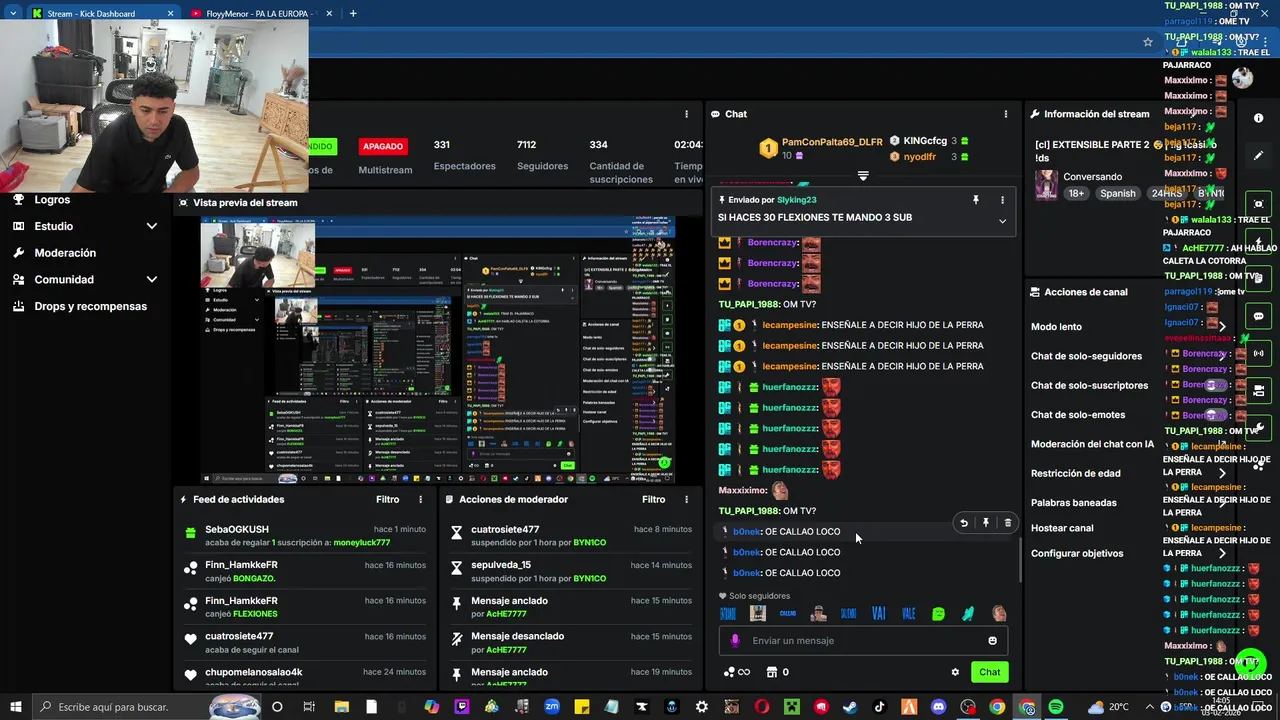This screenshot has width=1280, height=720.
Task: Open Steam from the taskbar
Action: 850,707
